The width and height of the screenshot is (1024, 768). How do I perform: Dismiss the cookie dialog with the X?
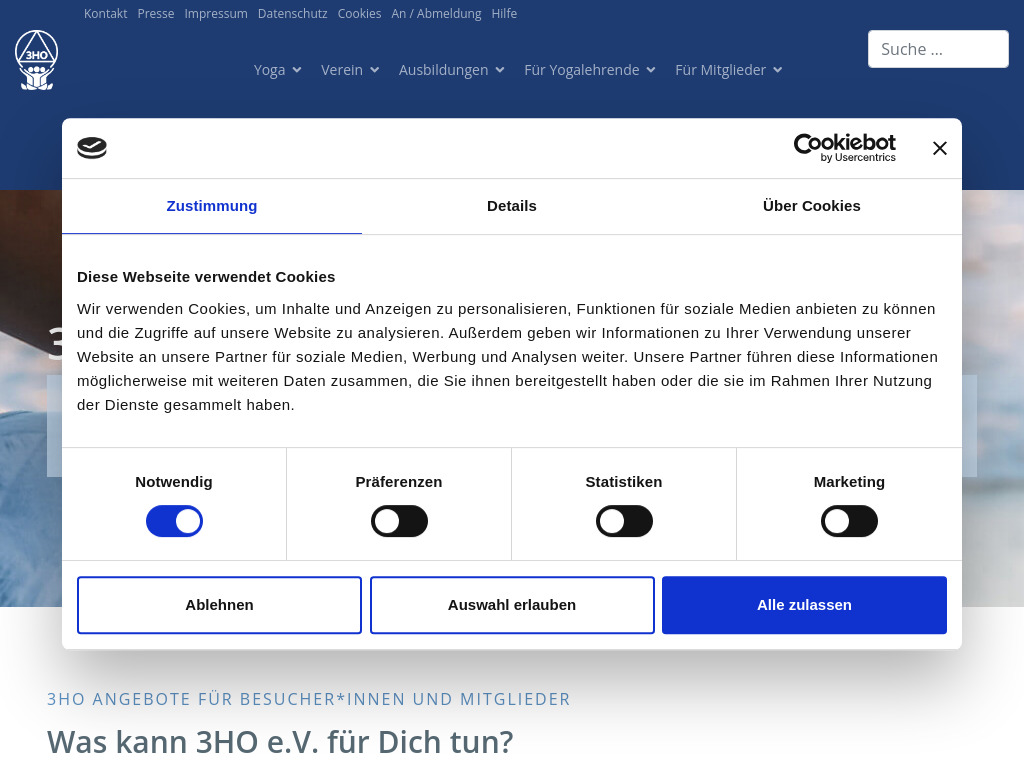point(939,147)
